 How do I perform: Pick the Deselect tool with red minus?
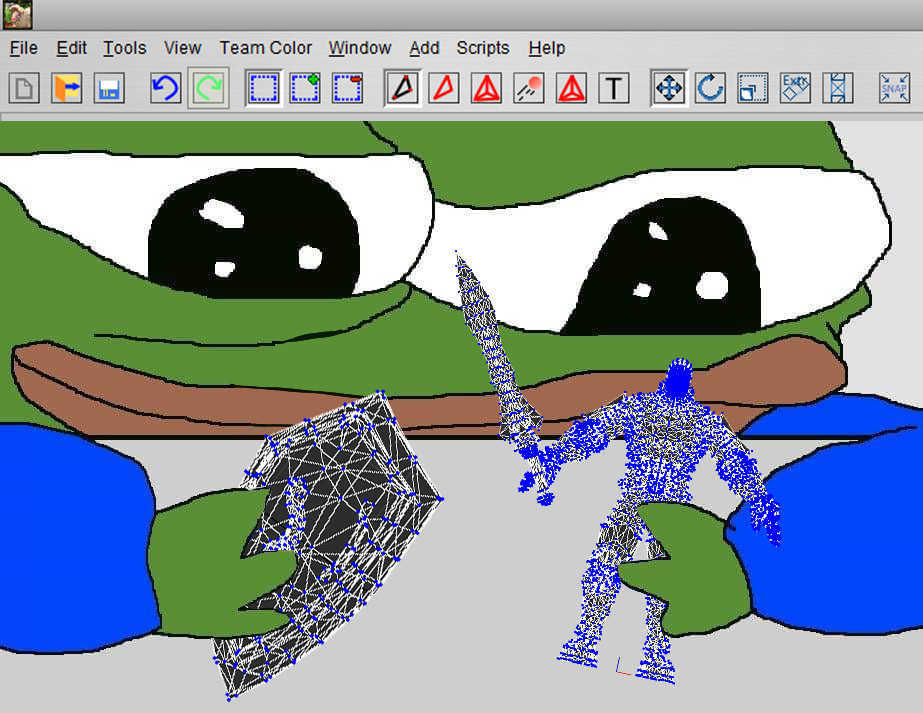(x=347, y=88)
